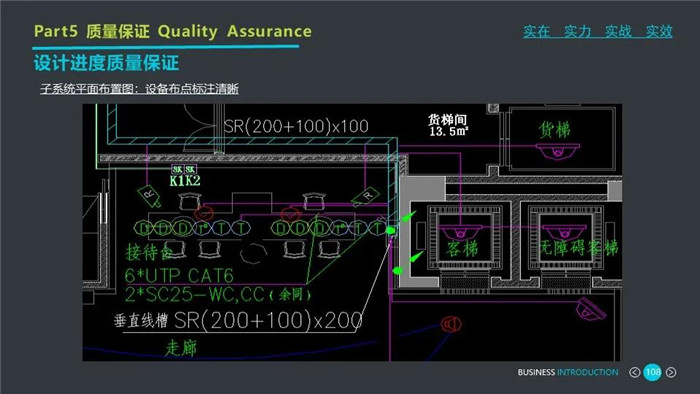Image resolution: width=700 pixels, height=394 pixels.
Task: Click the Part5 质量保证 Quality Assurance heading
Action: 173,31
